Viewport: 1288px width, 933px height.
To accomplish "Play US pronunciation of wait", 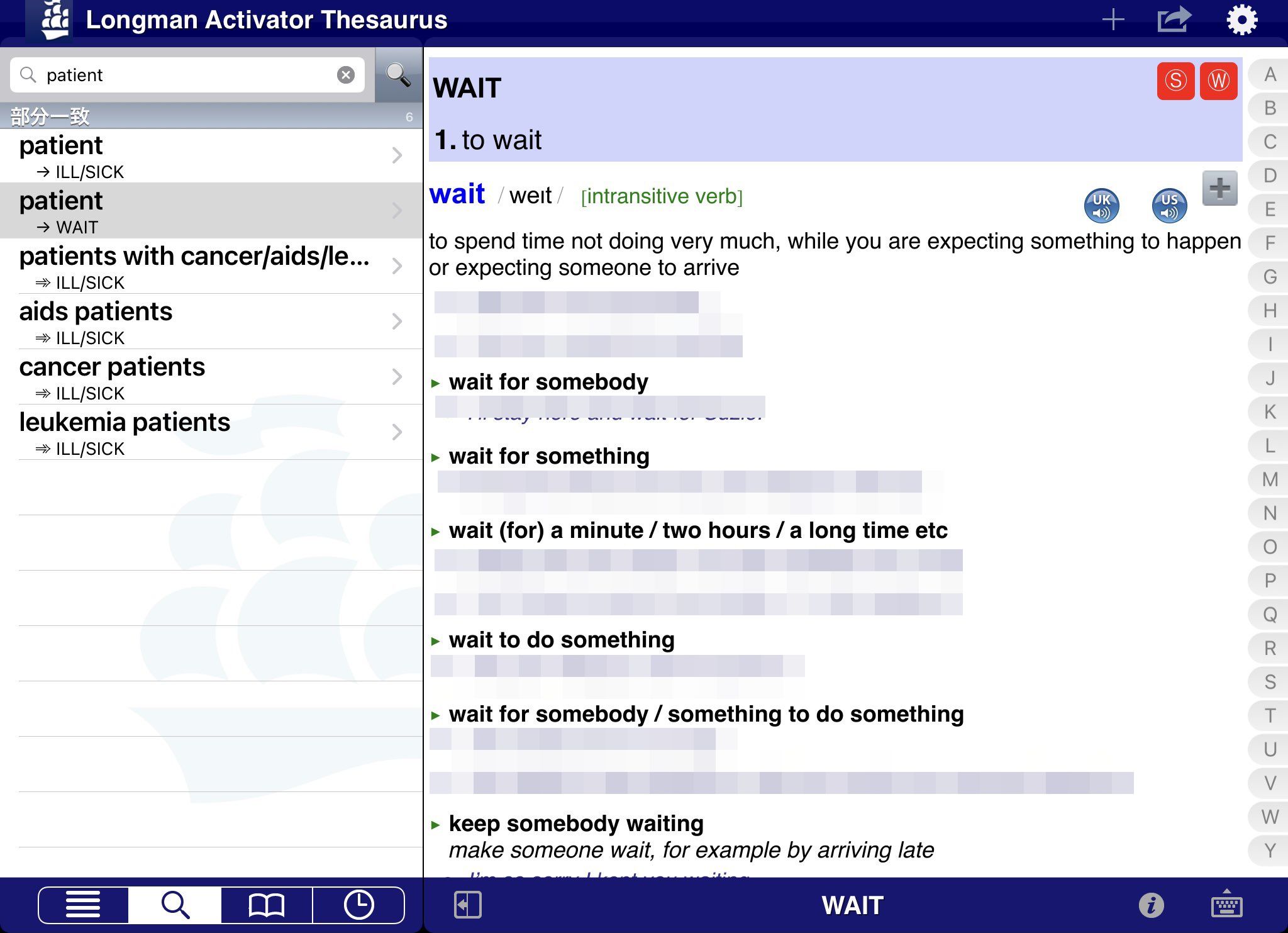I will (x=1169, y=206).
